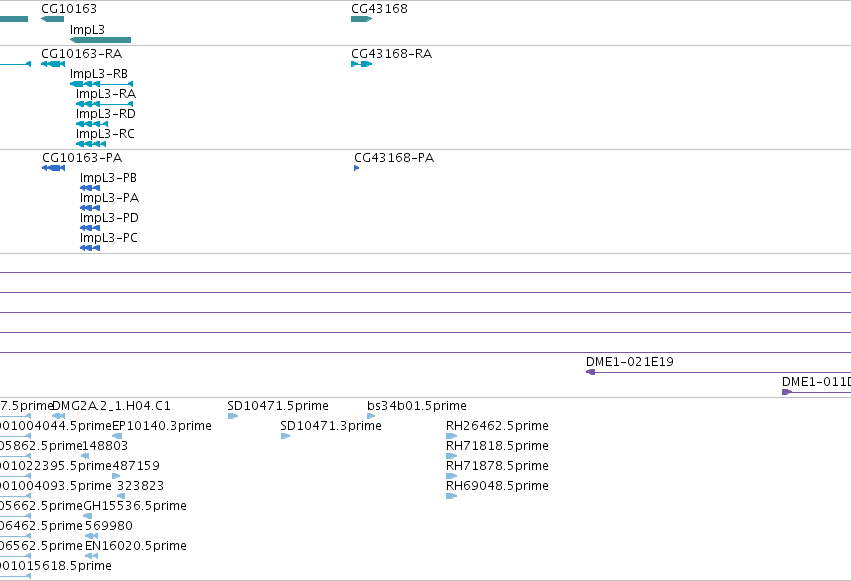
Task: Click the CG10163-PA protein glyph
Action: 54,168
